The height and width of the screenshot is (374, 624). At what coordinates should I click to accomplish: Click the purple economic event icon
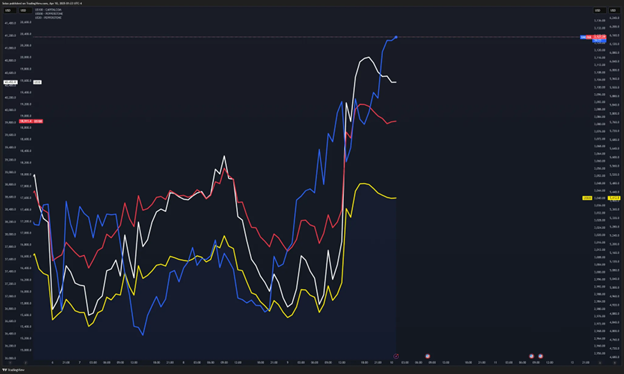396,356
